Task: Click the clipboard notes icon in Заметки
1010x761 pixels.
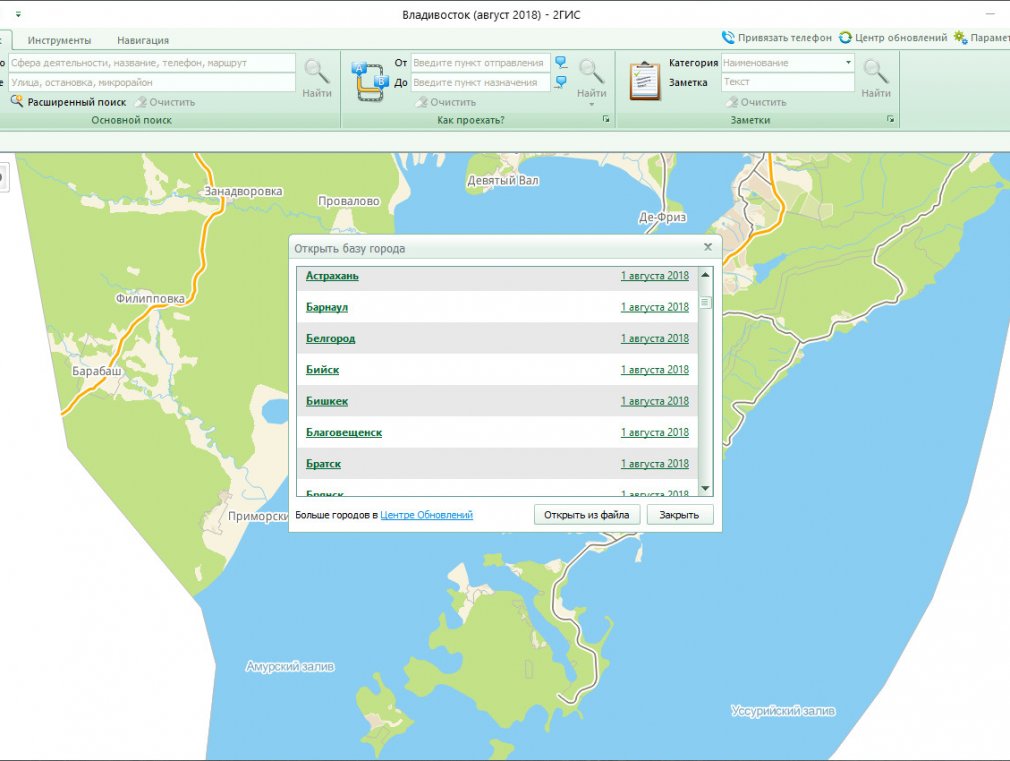Action: [x=645, y=81]
